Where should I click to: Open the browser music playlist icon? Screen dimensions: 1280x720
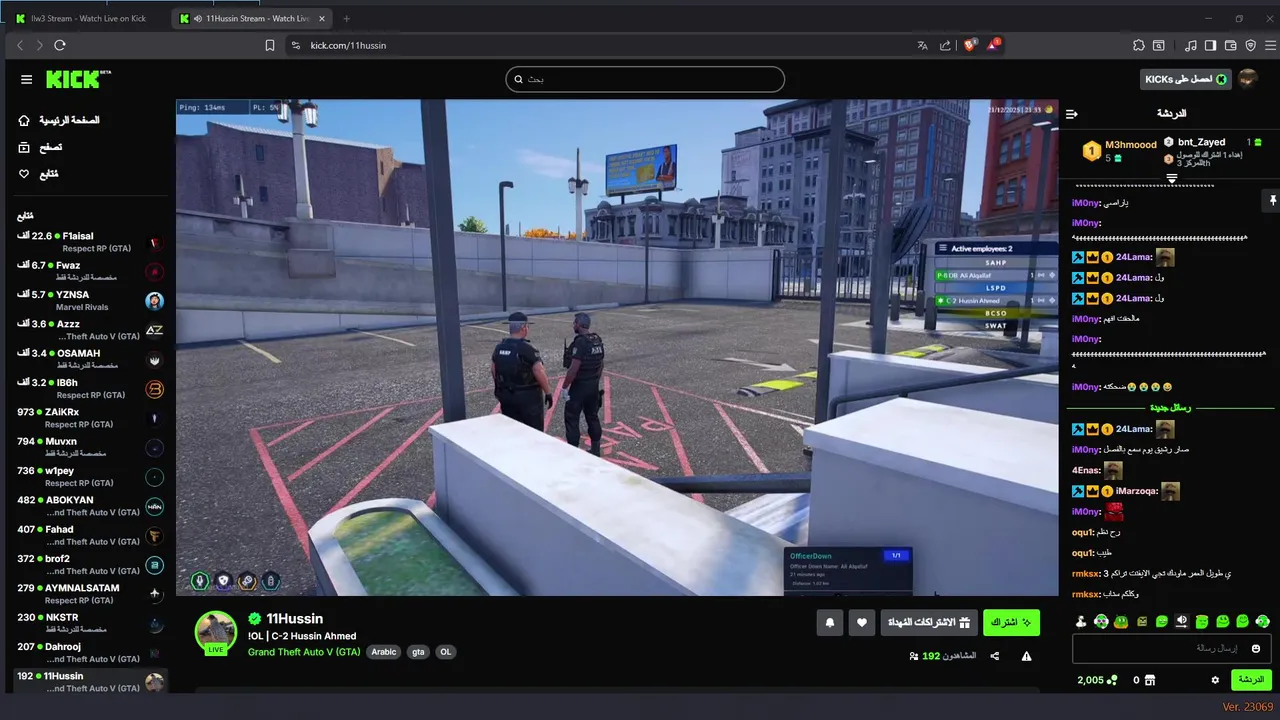[x=1190, y=45]
